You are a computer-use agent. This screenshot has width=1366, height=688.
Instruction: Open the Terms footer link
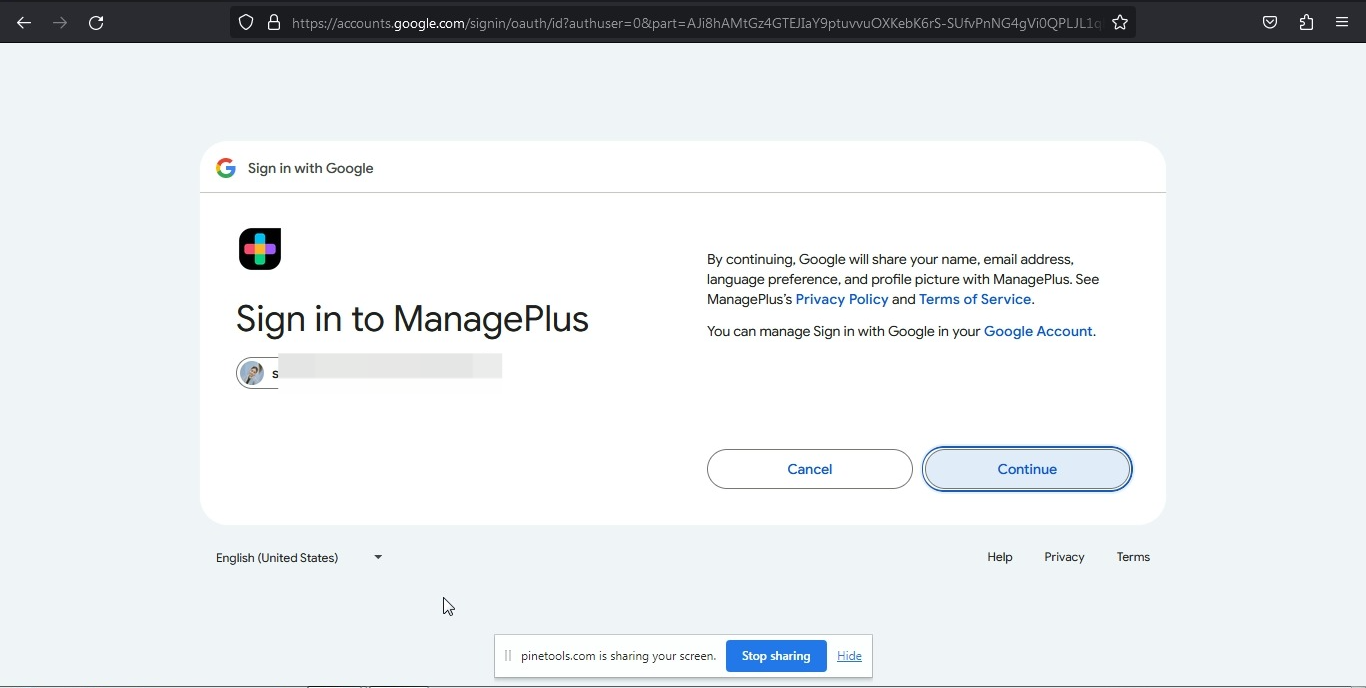tap(1133, 557)
